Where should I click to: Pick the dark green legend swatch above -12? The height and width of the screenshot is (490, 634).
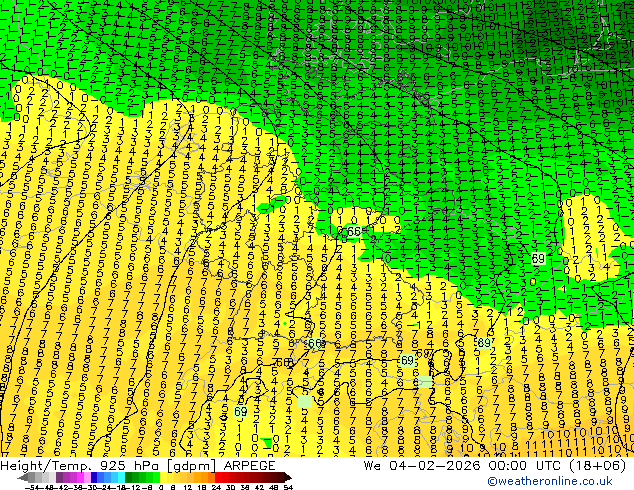tap(128, 477)
